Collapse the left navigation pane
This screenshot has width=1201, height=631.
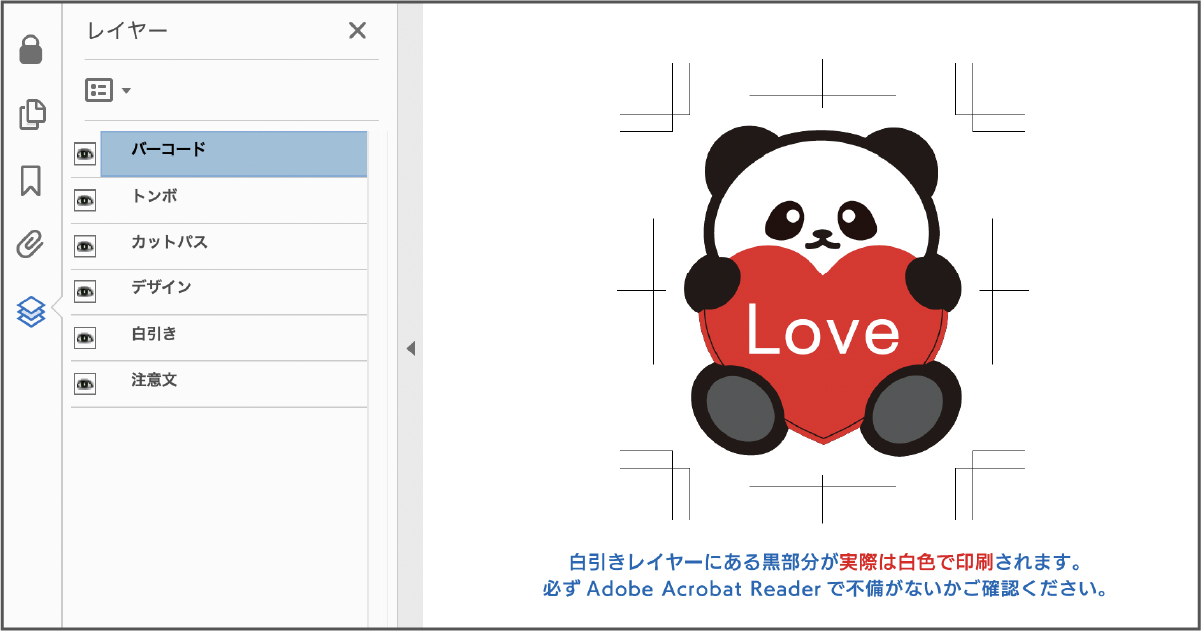(x=410, y=348)
